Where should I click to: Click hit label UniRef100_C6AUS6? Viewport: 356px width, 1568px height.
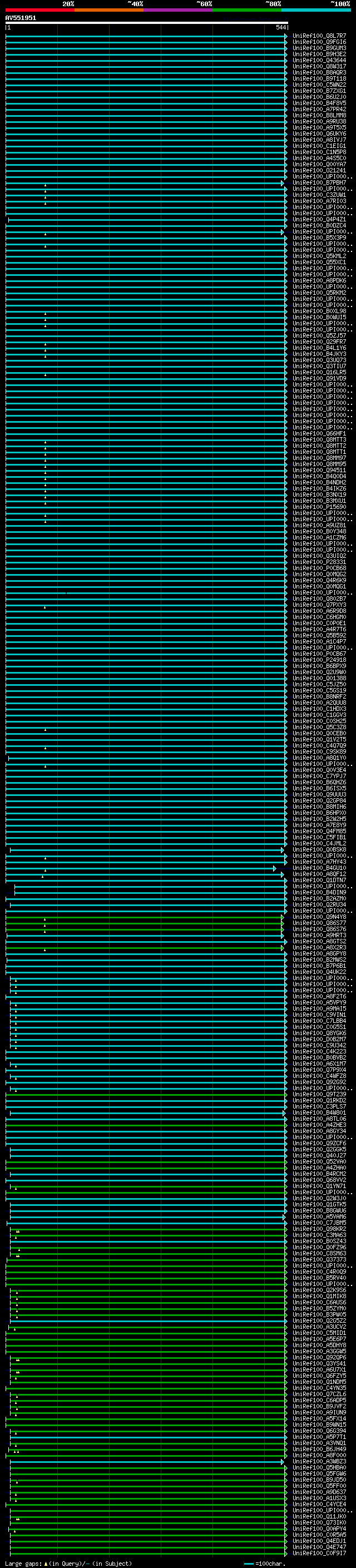[x=319, y=1302]
